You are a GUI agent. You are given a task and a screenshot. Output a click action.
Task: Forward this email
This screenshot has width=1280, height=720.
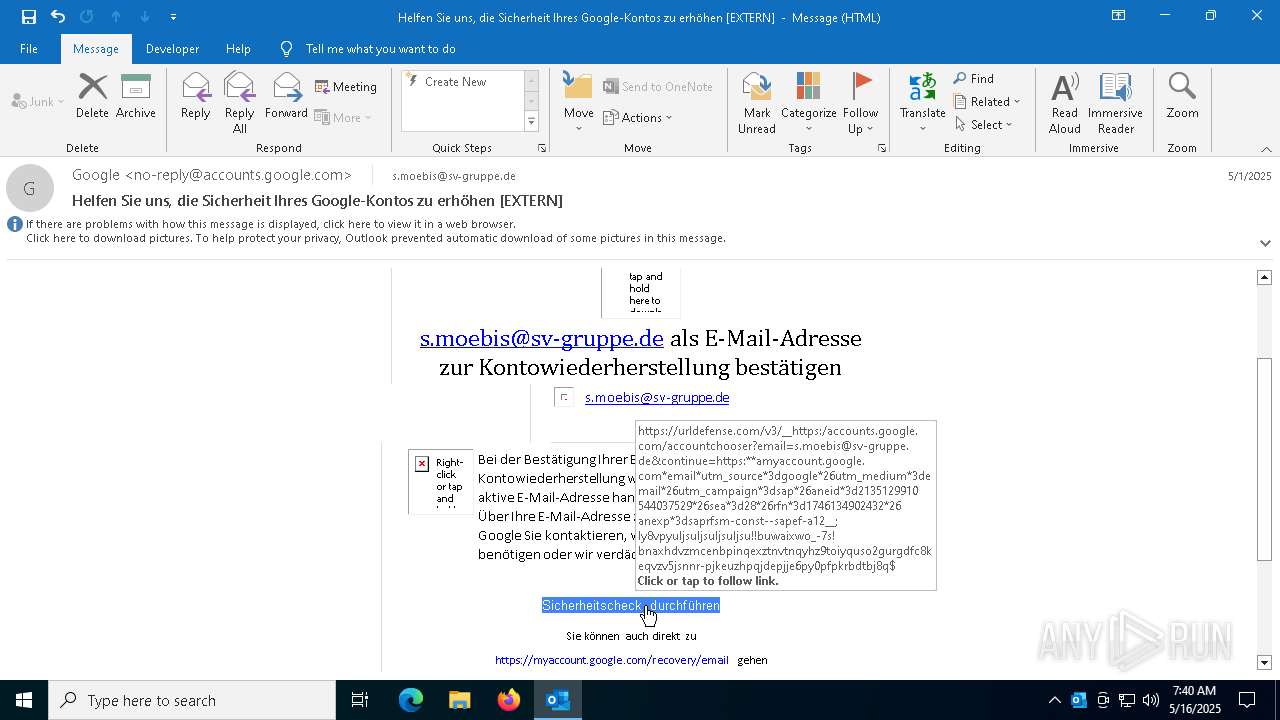(286, 96)
